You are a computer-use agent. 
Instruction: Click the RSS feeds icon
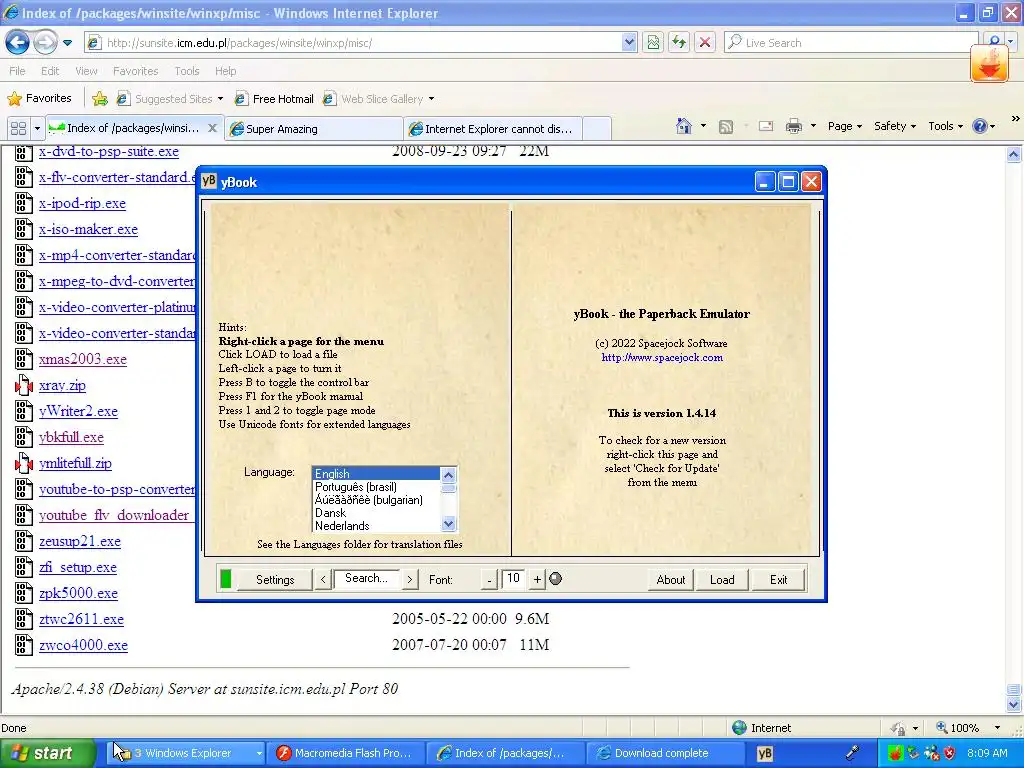point(726,127)
